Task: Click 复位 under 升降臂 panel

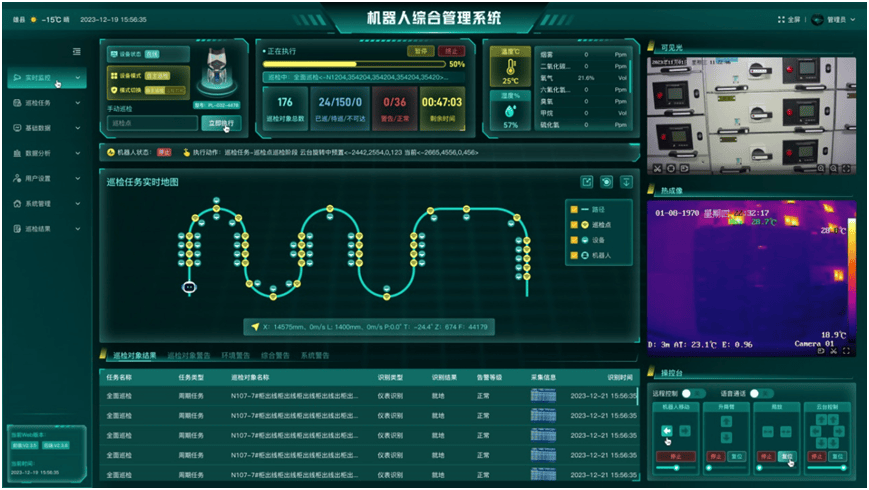Action: point(737,457)
